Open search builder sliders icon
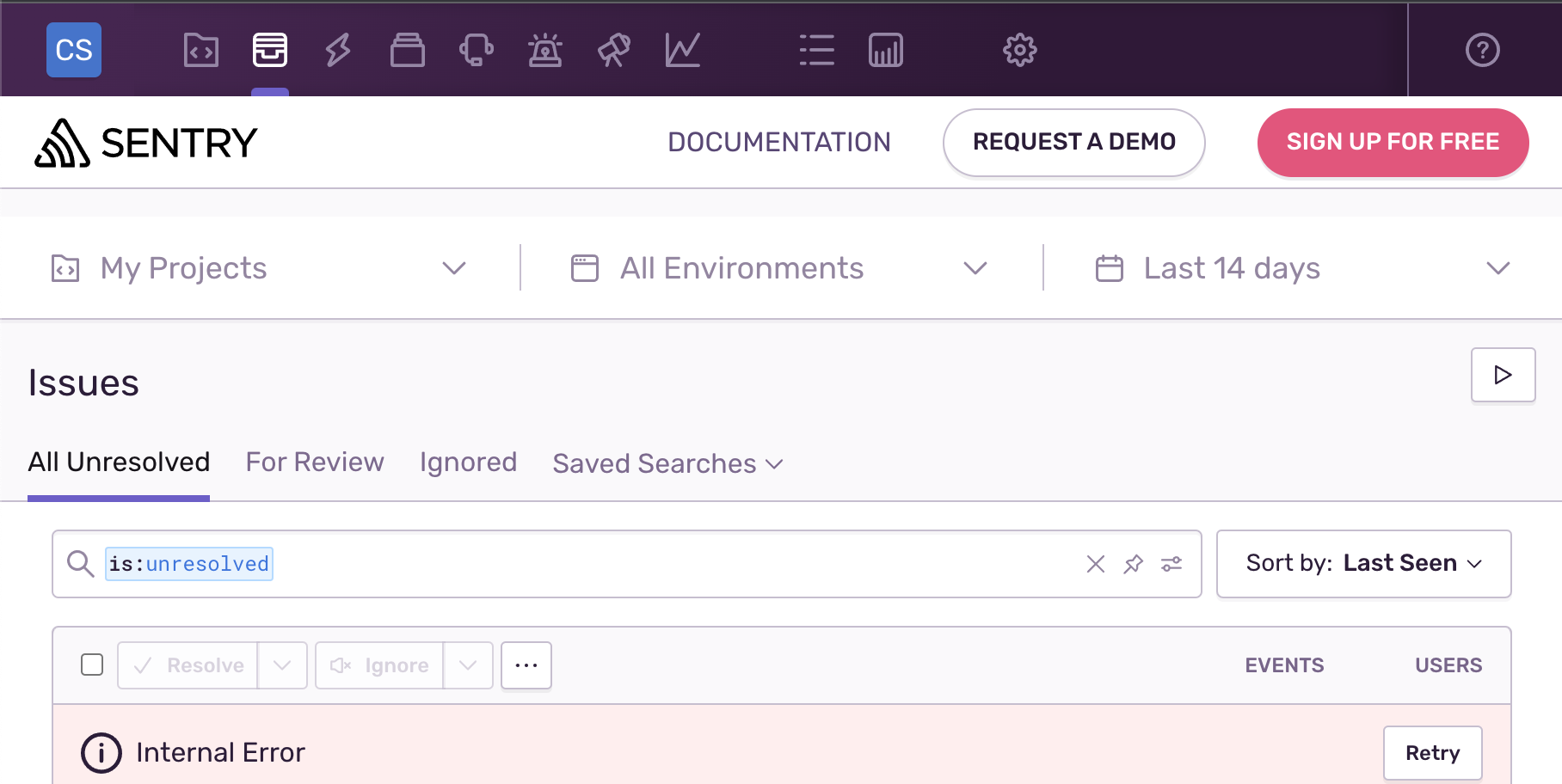This screenshot has width=1562, height=784. click(x=1171, y=564)
